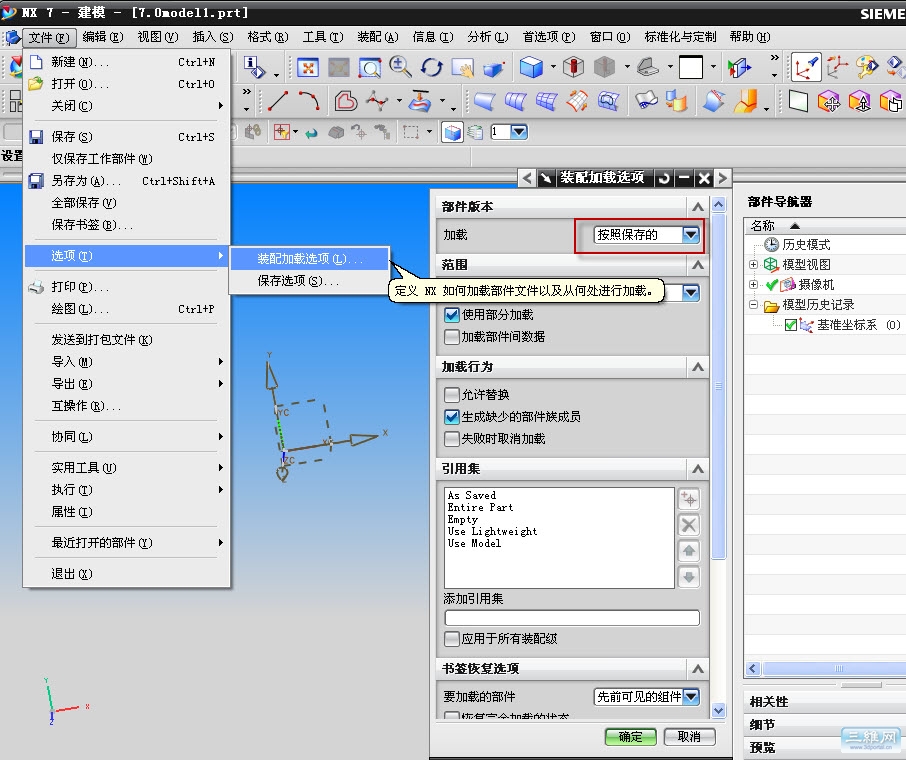Click the snap point selection icon
Viewport: 906px width, 760px height.
281,132
